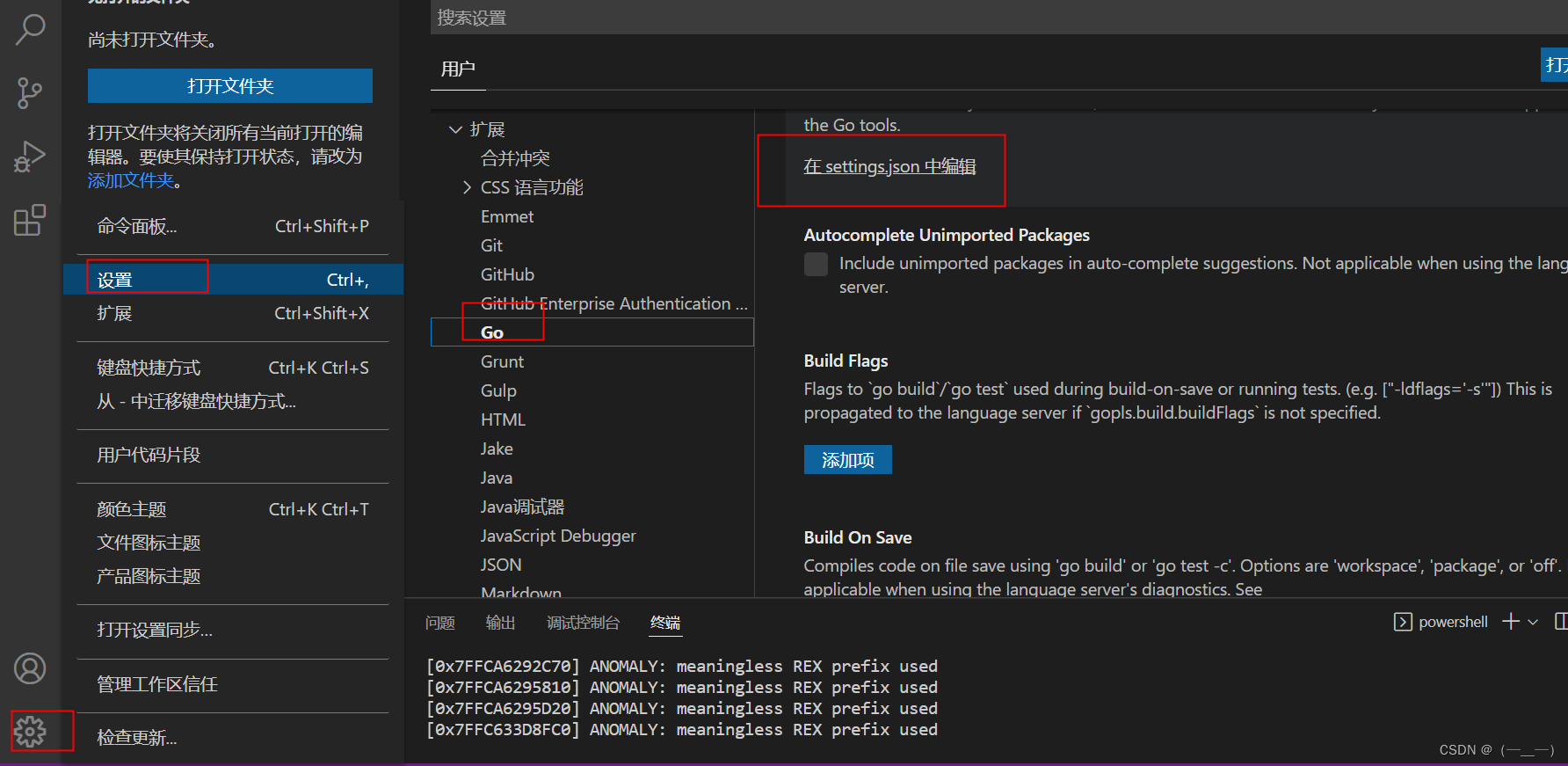Select 键盘快捷方式 menu entry
Image resolution: width=1568 pixels, height=766 pixels.
click(x=233, y=368)
